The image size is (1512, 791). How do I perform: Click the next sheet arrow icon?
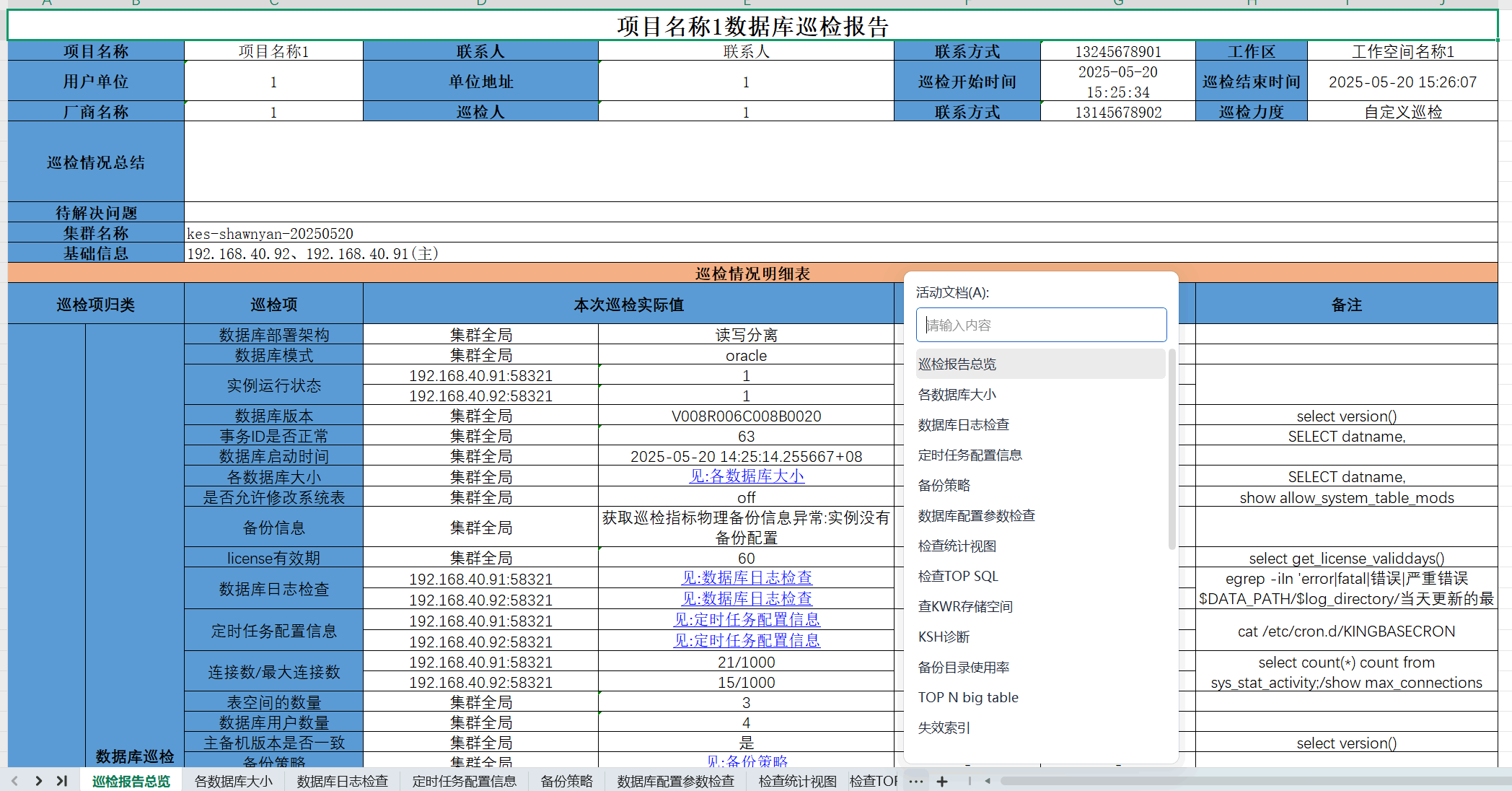pos(39,781)
